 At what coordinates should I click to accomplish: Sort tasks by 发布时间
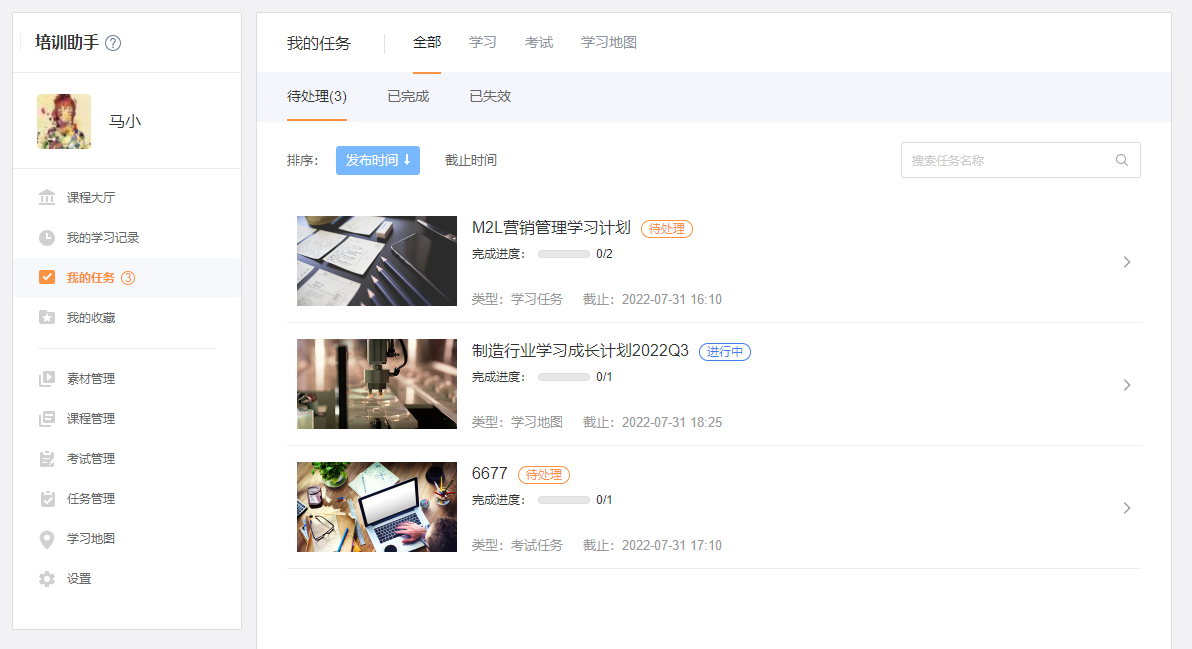pos(378,160)
